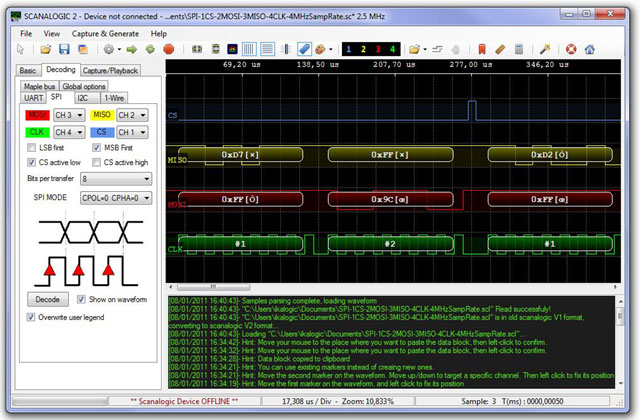The width and height of the screenshot is (640, 420).
Task: Toggle channel 3 red number
Action: click(x=378, y=49)
